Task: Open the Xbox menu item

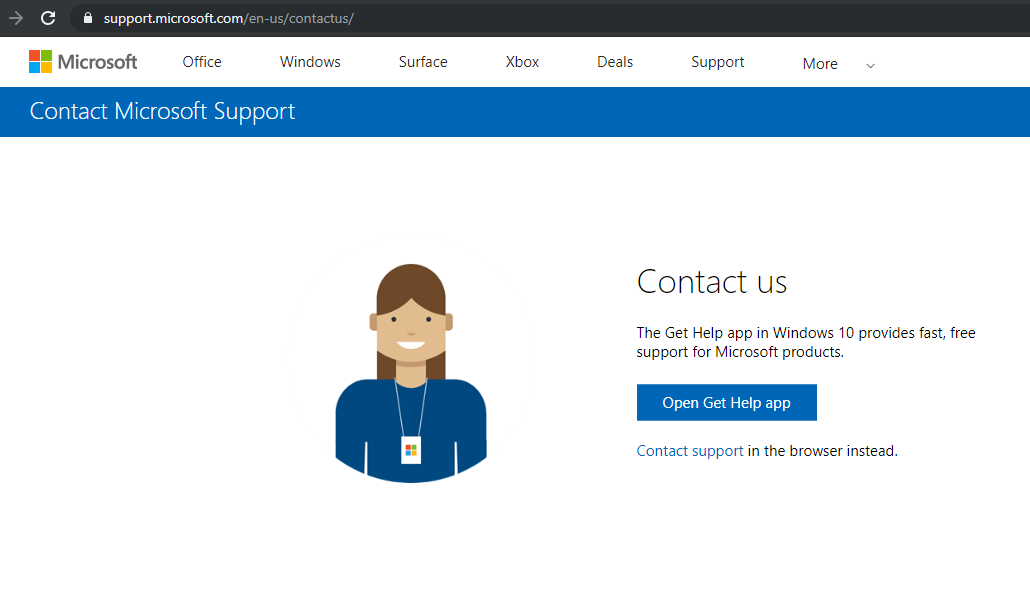Action: click(522, 62)
